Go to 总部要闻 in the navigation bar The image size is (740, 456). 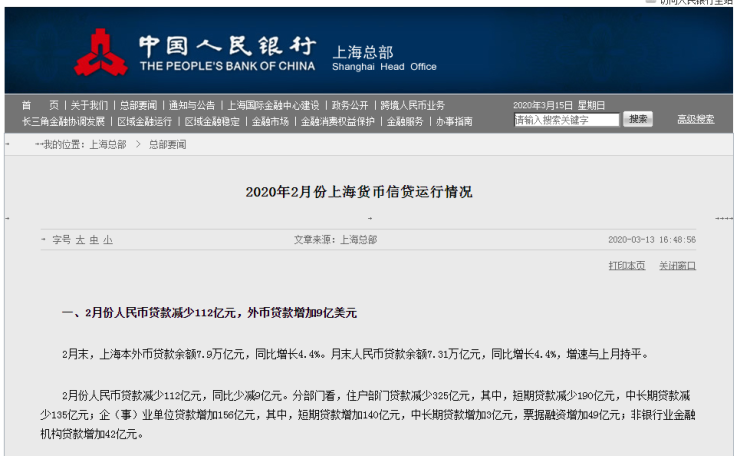(x=138, y=105)
